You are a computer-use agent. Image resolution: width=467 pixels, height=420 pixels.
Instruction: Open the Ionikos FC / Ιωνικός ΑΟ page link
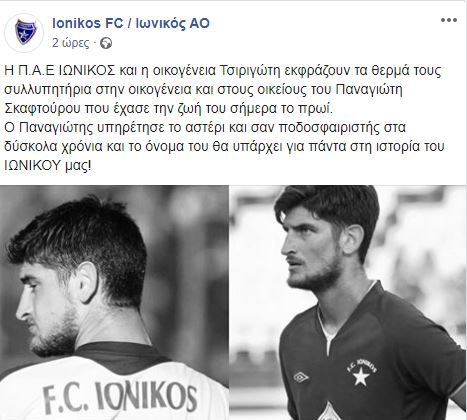click(x=131, y=23)
